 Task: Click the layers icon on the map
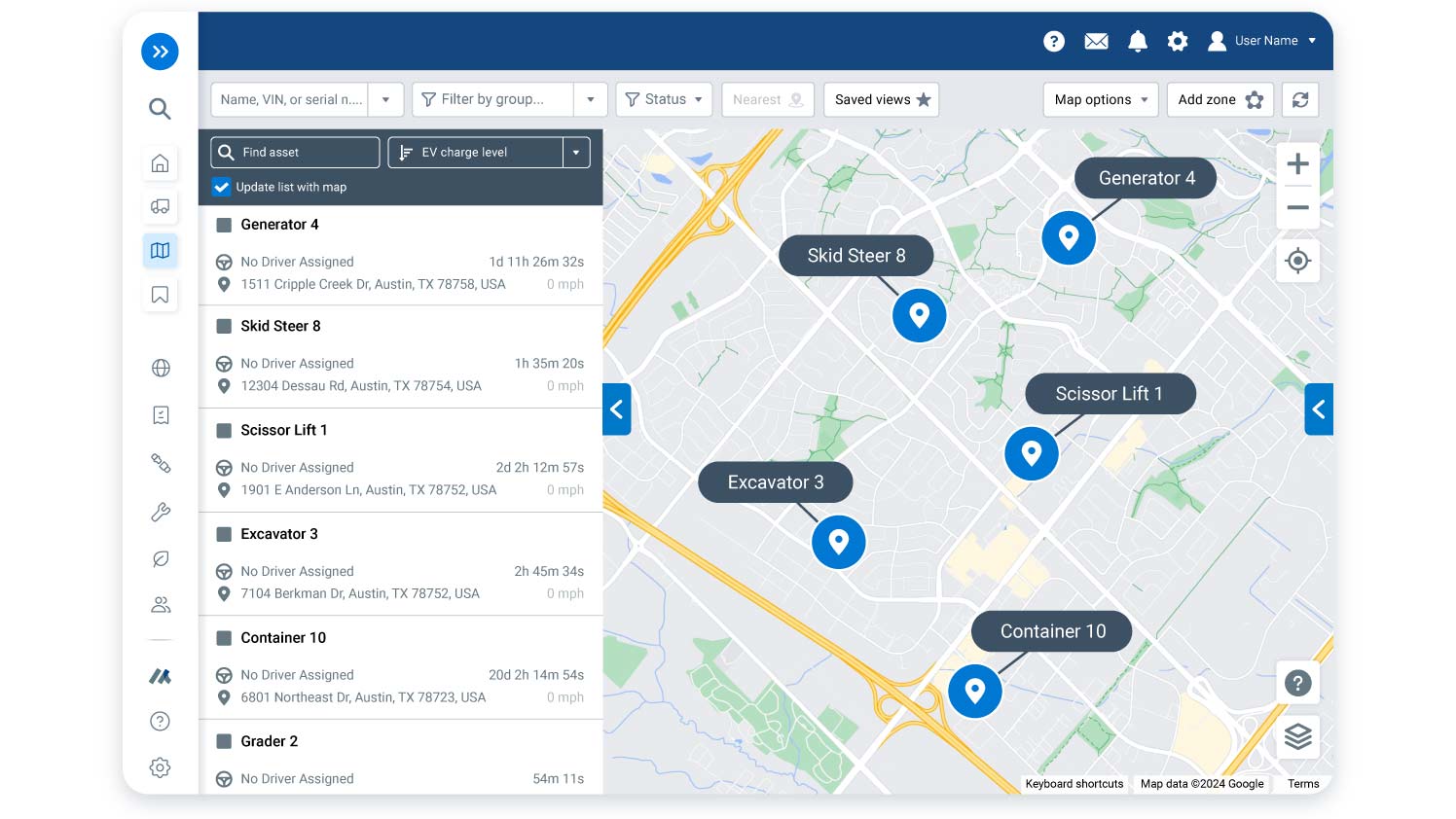click(x=1297, y=736)
